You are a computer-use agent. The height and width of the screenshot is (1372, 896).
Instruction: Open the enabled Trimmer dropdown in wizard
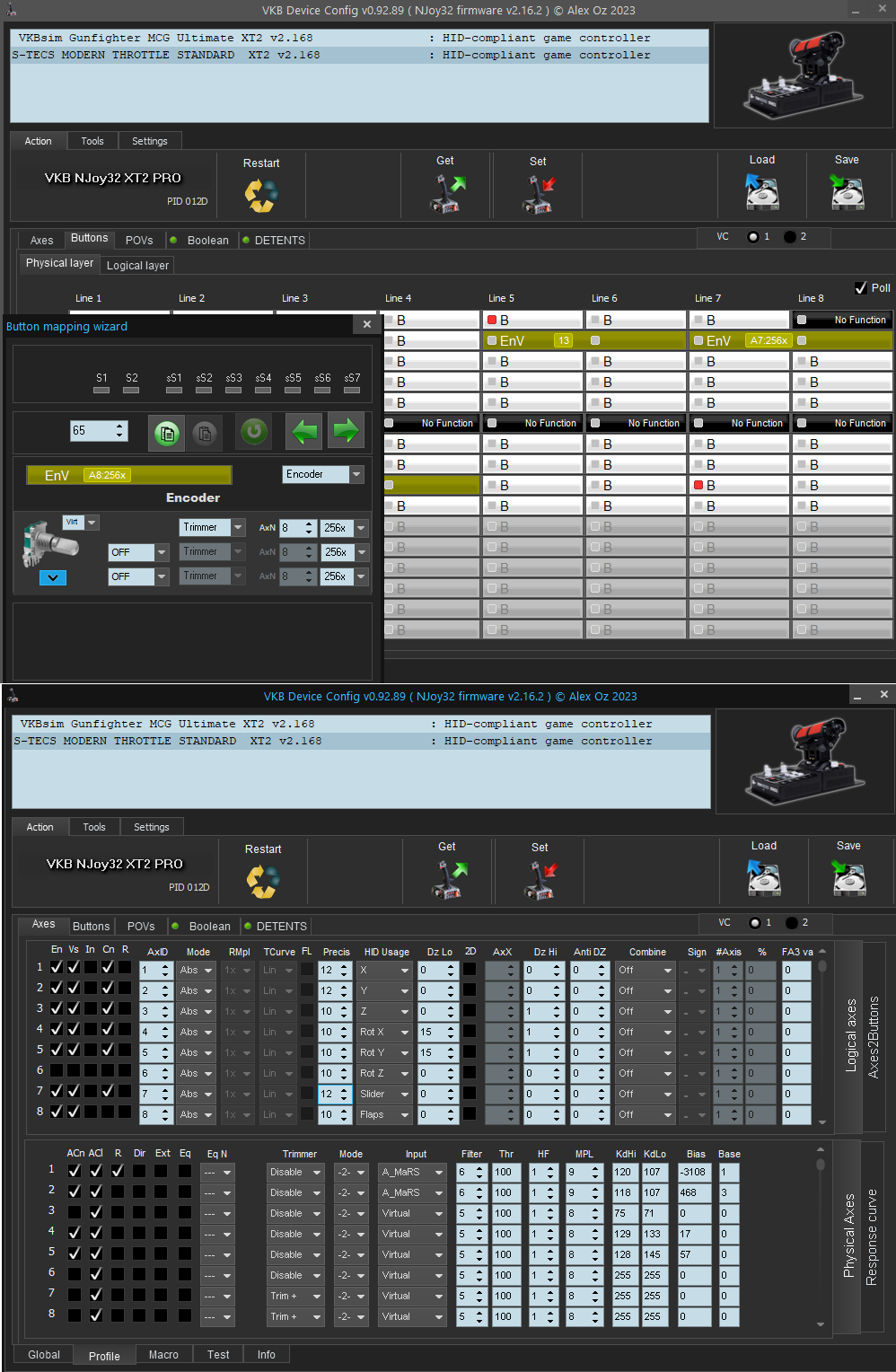(x=212, y=528)
